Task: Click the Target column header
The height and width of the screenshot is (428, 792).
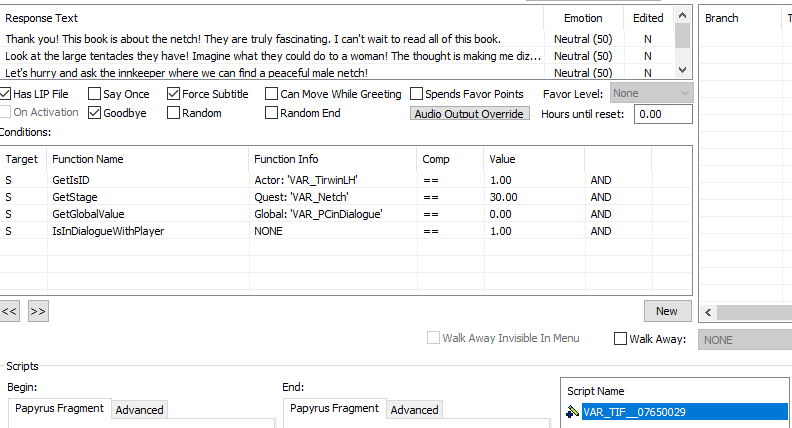Action: pos(24,159)
